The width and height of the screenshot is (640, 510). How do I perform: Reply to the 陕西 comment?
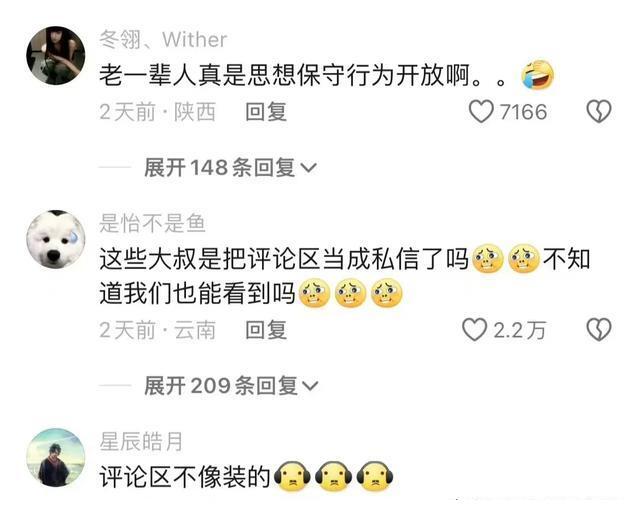click(266, 112)
